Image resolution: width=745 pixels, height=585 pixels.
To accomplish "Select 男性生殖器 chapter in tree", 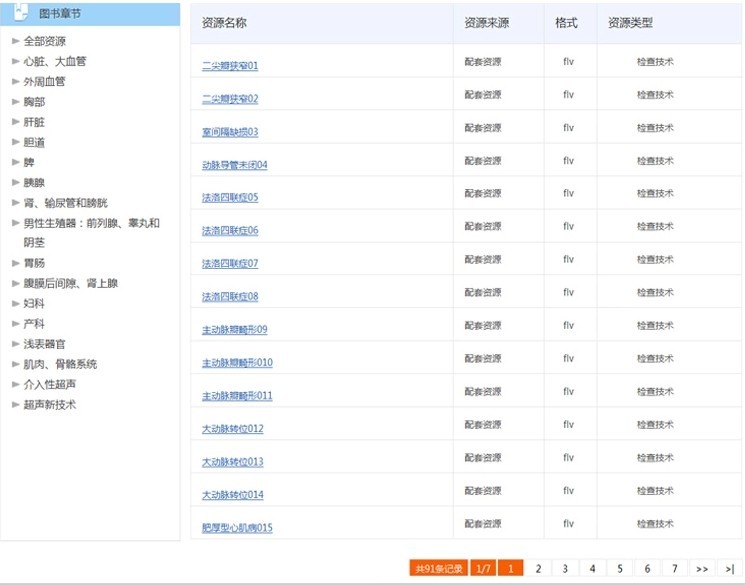I will [x=92, y=233].
